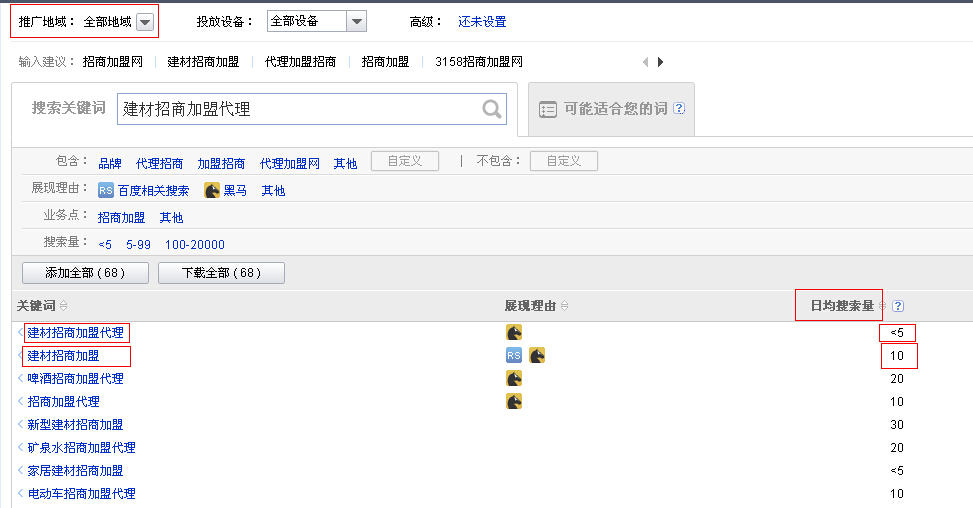Filter search volume by 5-99
The height and width of the screenshot is (508, 973).
click(x=138, y=244)
